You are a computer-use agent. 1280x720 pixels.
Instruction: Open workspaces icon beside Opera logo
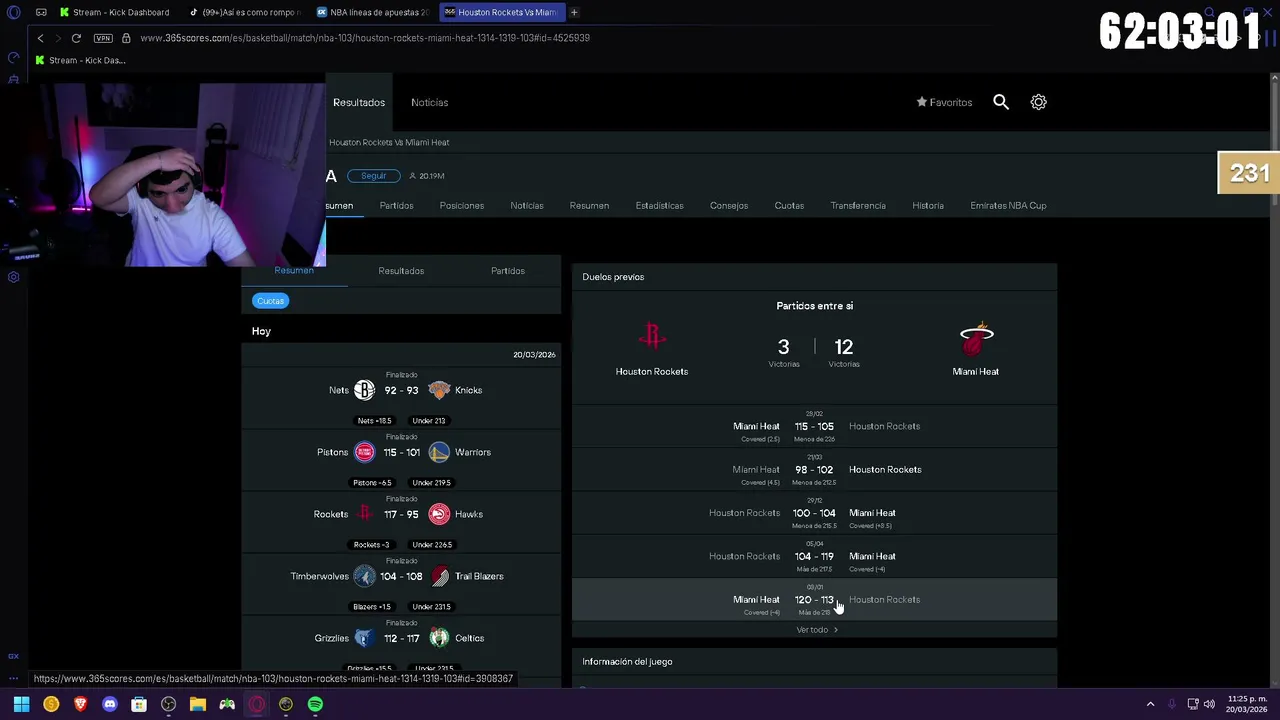[41, 12]
